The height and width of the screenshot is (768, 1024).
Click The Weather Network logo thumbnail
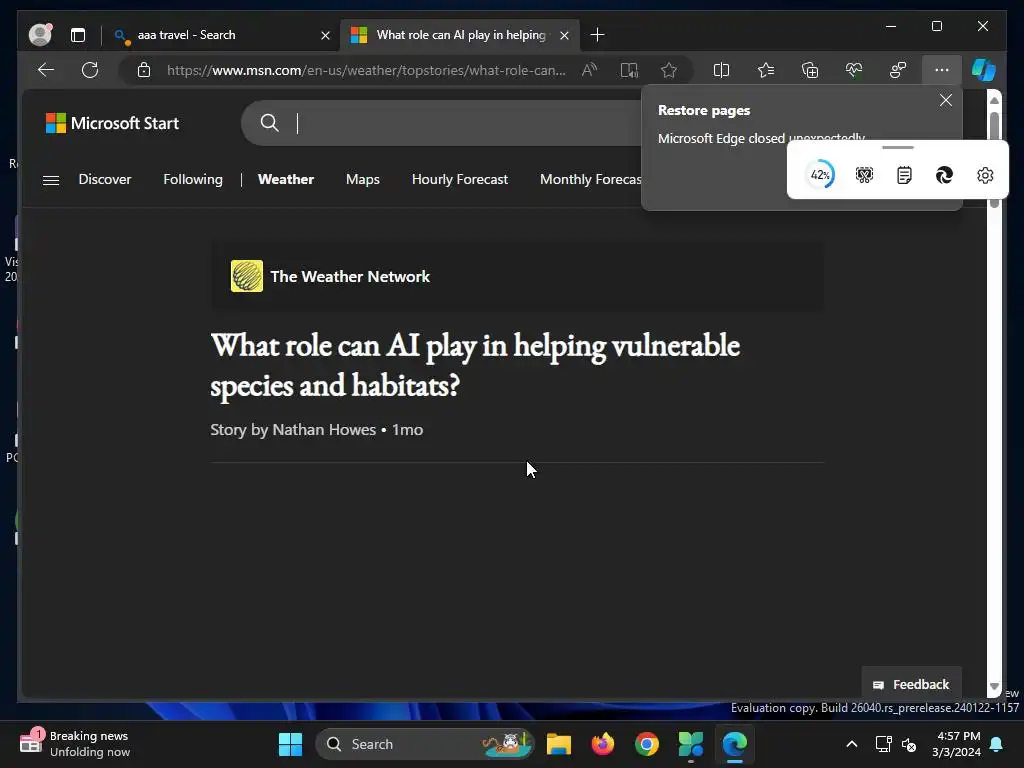pos(247,276)
